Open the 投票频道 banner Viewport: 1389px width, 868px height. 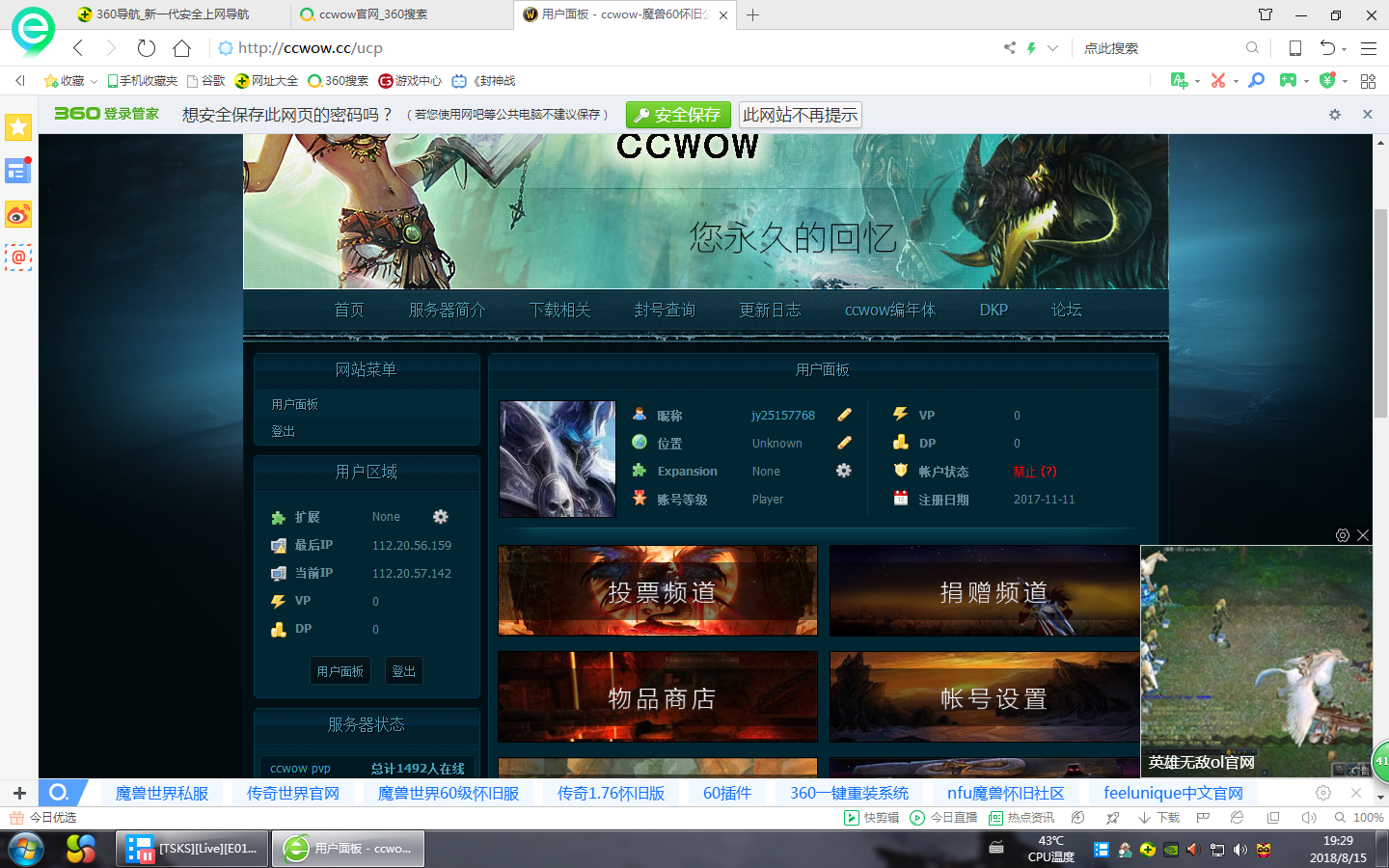coord(657,590)
